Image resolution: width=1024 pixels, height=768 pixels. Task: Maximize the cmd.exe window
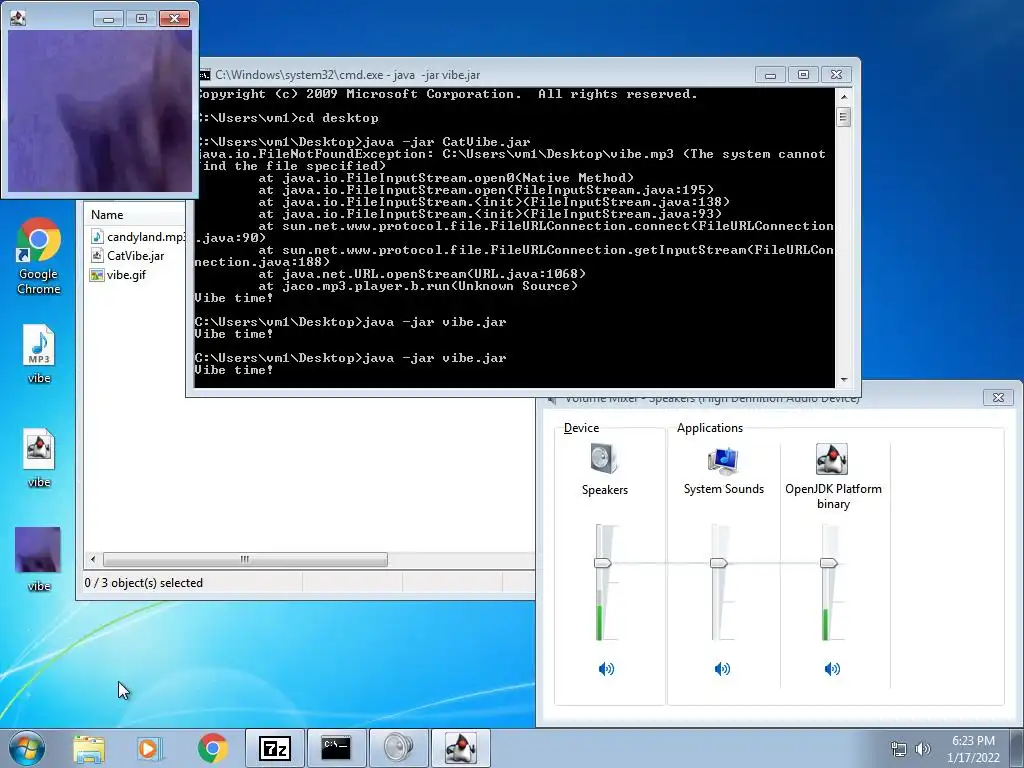click(803, 75)
